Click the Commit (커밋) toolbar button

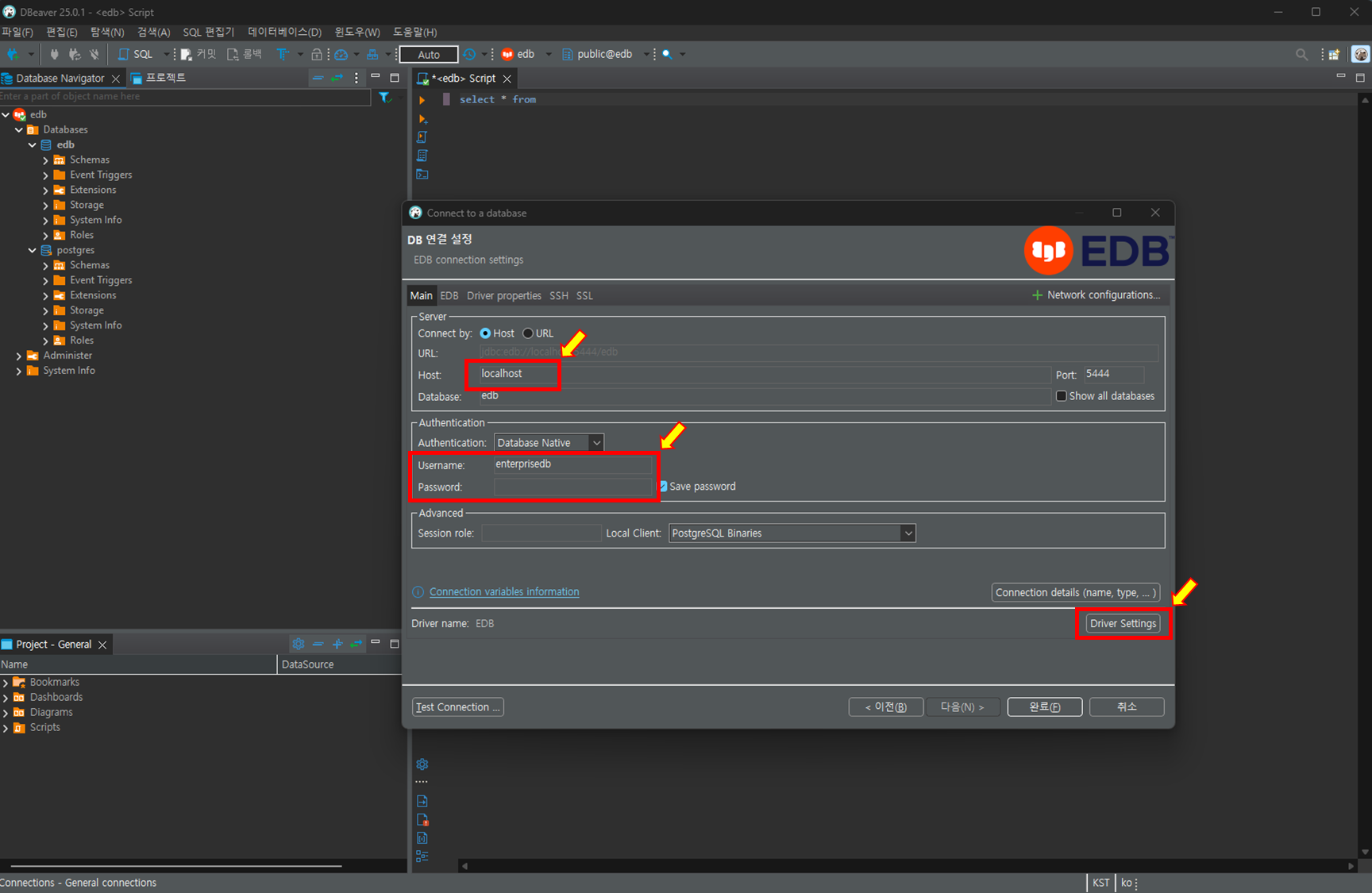tap(198, 54)
